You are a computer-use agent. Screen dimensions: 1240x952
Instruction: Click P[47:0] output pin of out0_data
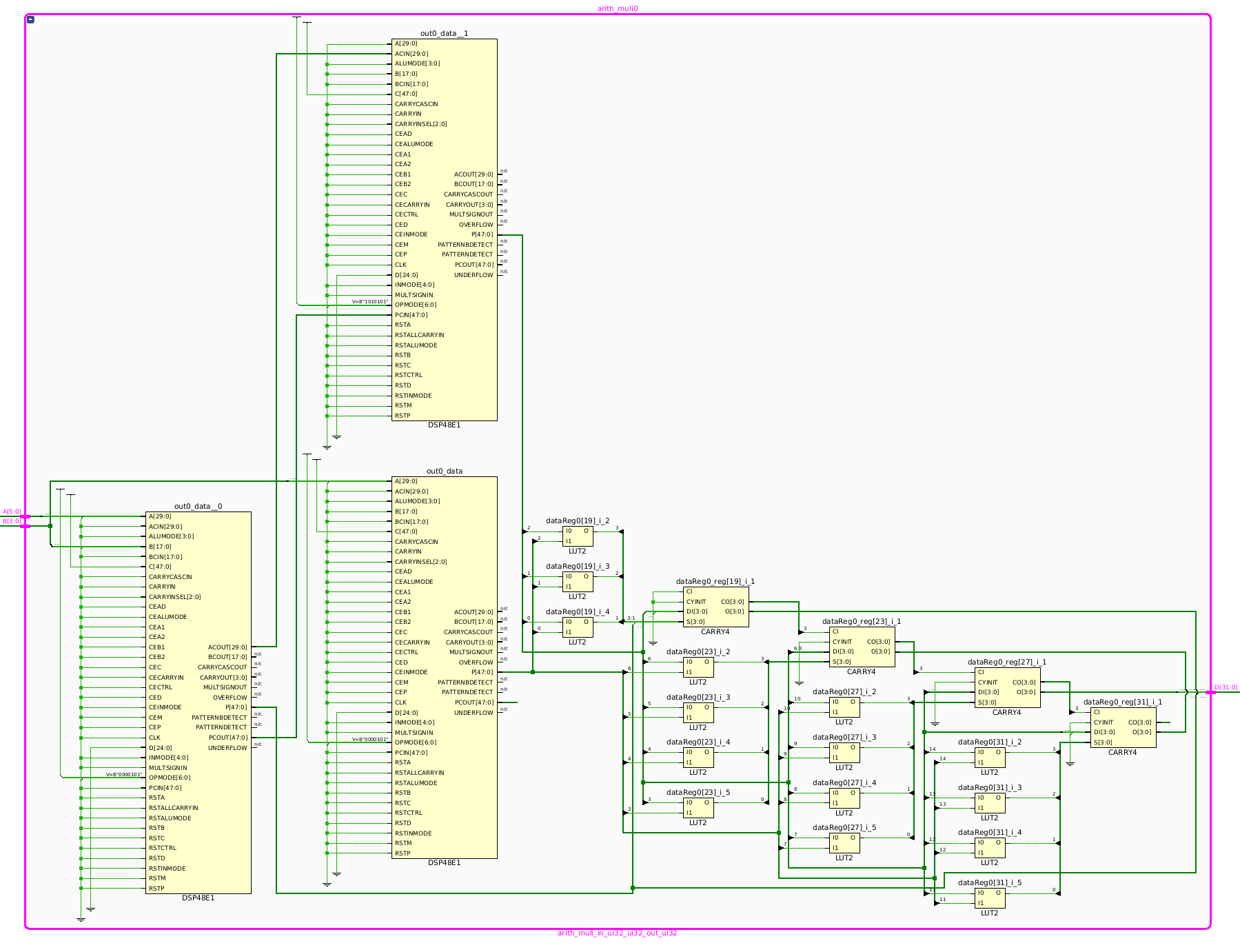(482, 672)
